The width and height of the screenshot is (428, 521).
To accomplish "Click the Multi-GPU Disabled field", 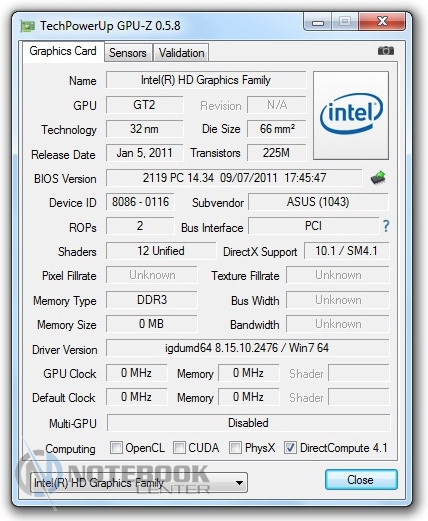I will pyautogui.click(x=248, y=423).
